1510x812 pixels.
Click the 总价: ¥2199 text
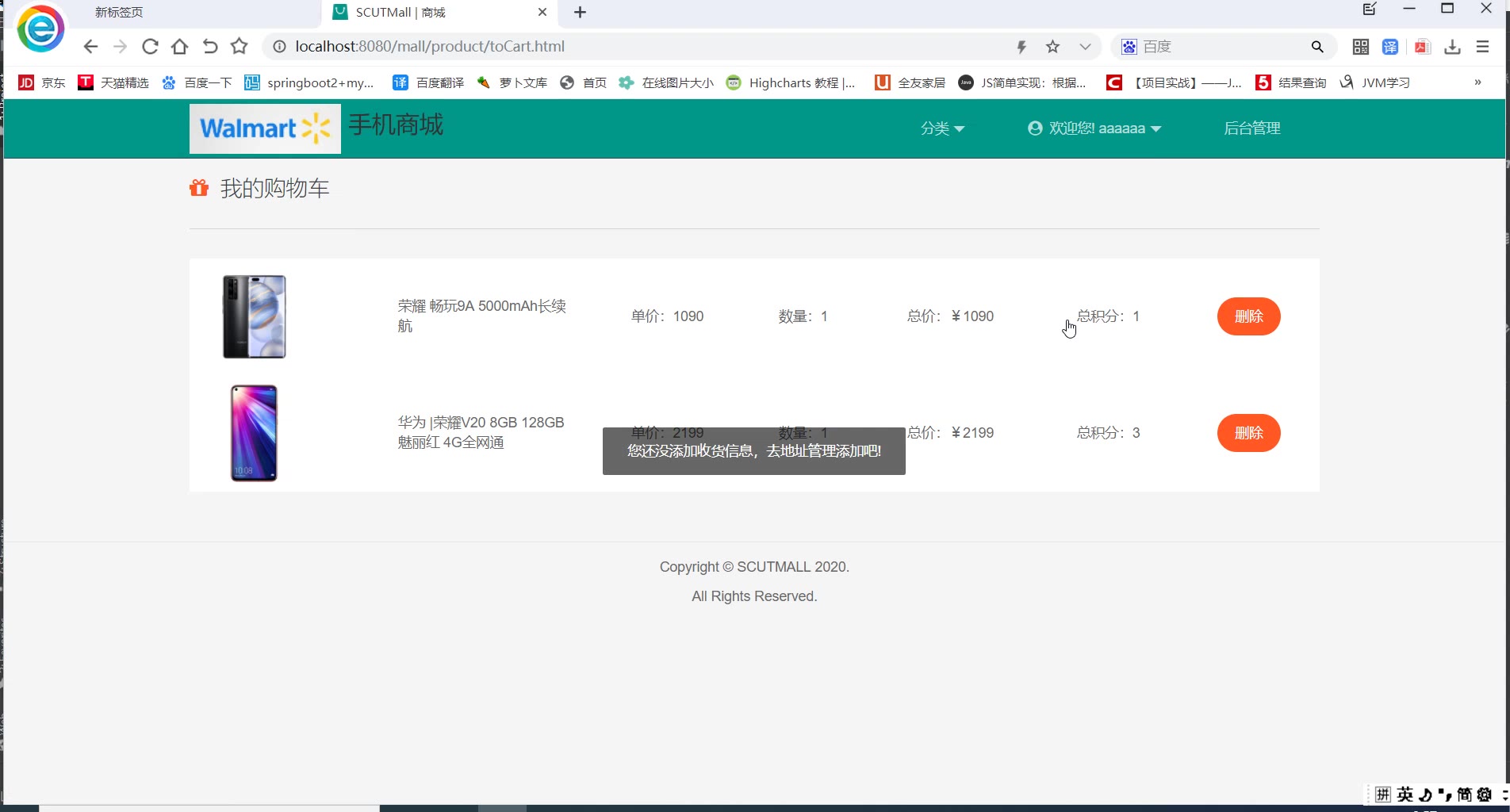click(950, 433)
